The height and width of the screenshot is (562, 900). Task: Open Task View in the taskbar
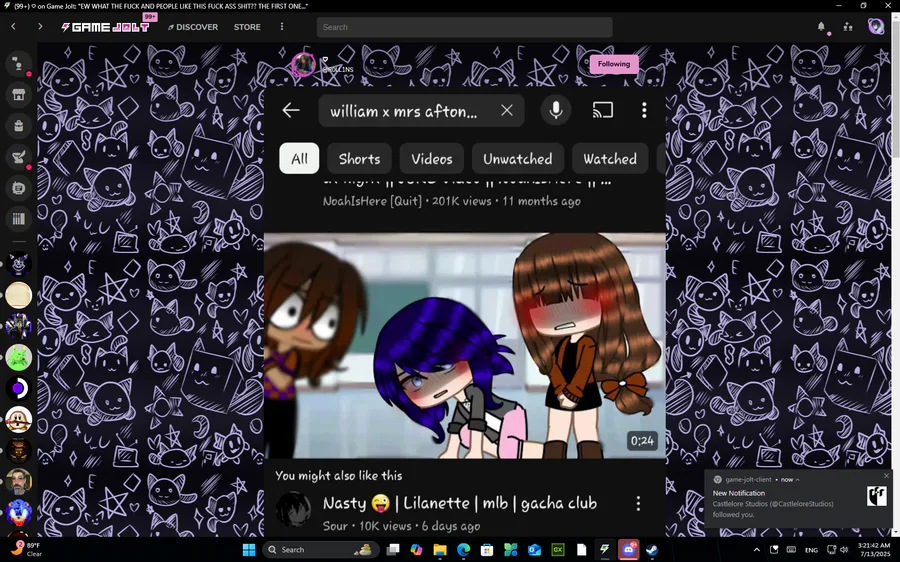[393, 550]
